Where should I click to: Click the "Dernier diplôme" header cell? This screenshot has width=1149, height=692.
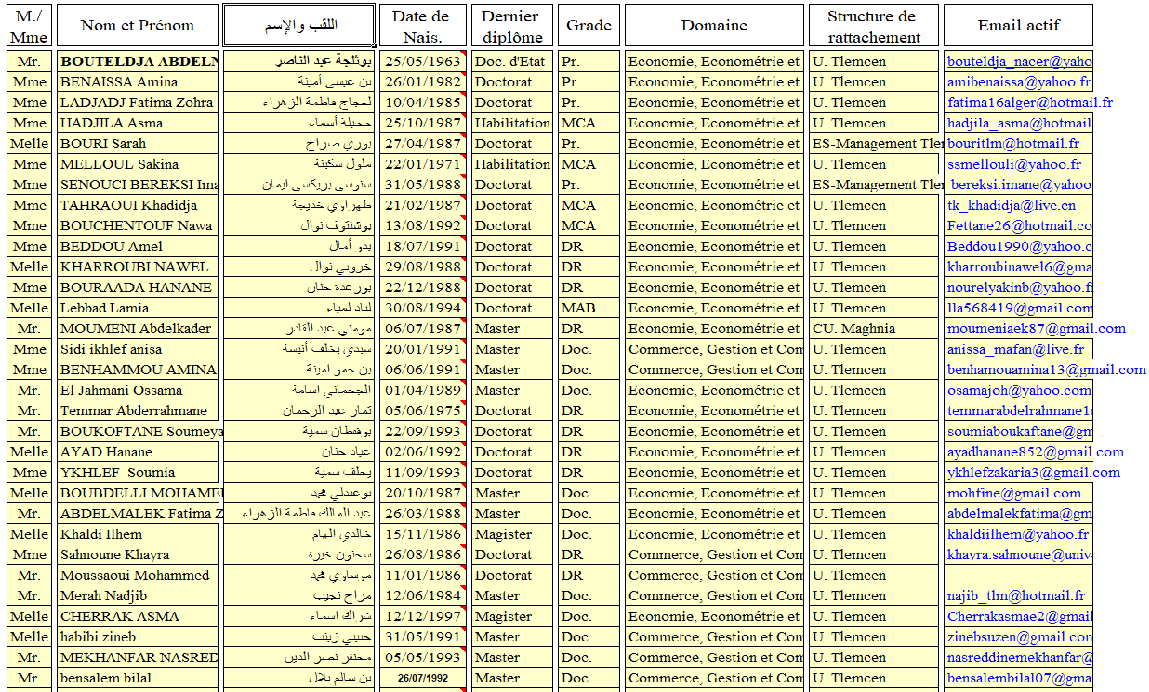click(512, 26)
